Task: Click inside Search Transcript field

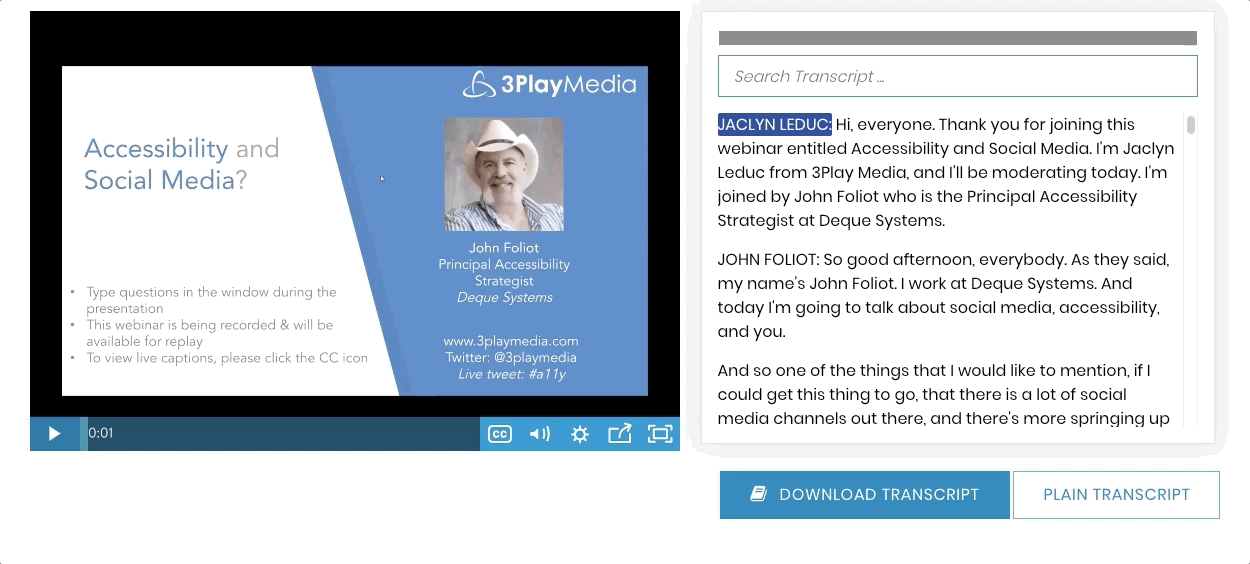Action: coord(957,76)
